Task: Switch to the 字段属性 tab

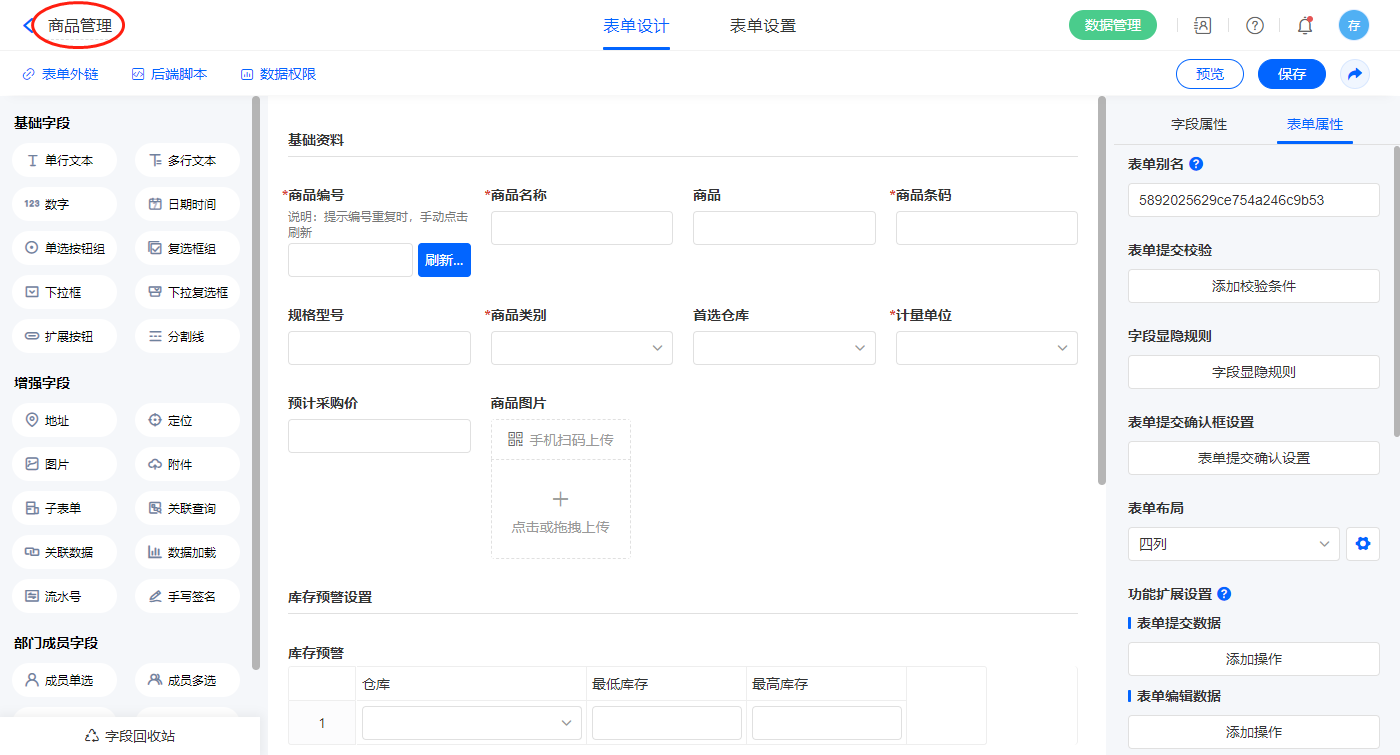Action: (x=1198, y=124)
